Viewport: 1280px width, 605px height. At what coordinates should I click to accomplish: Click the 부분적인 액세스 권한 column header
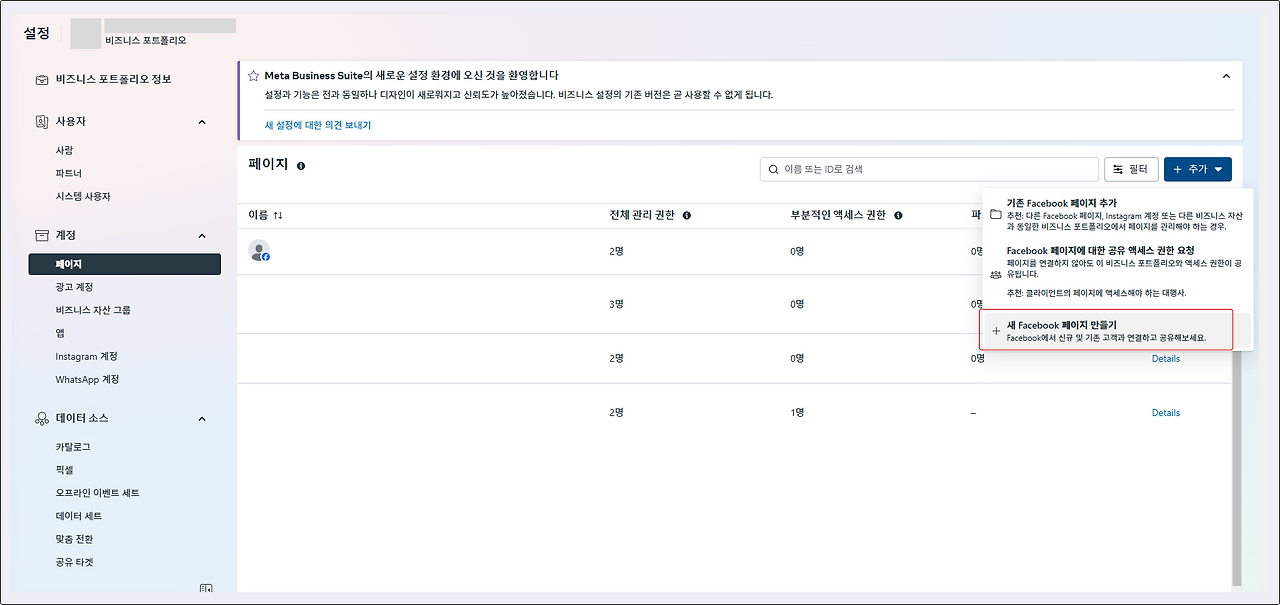click(x=838, y=215)
